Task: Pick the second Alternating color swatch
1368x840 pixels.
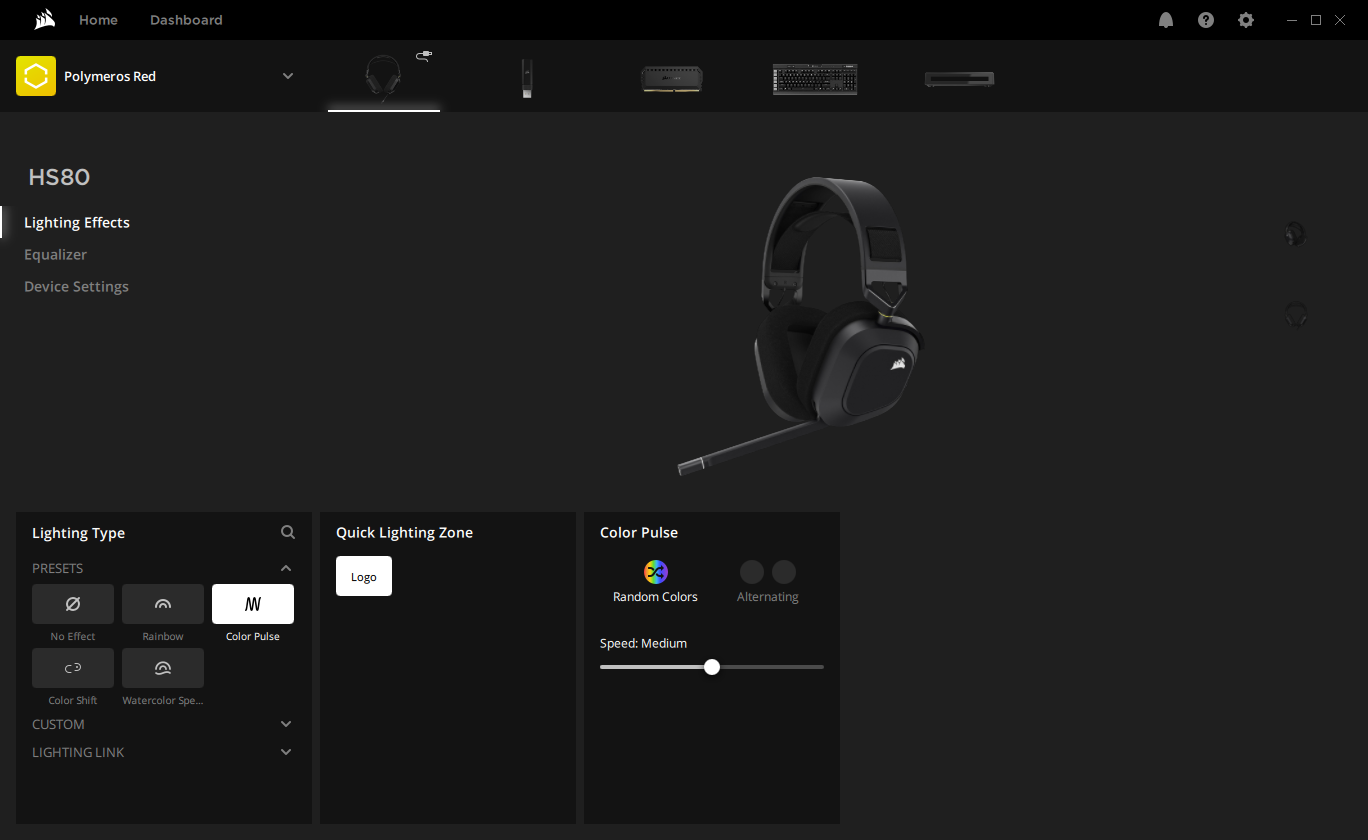Action: point(784,572)
